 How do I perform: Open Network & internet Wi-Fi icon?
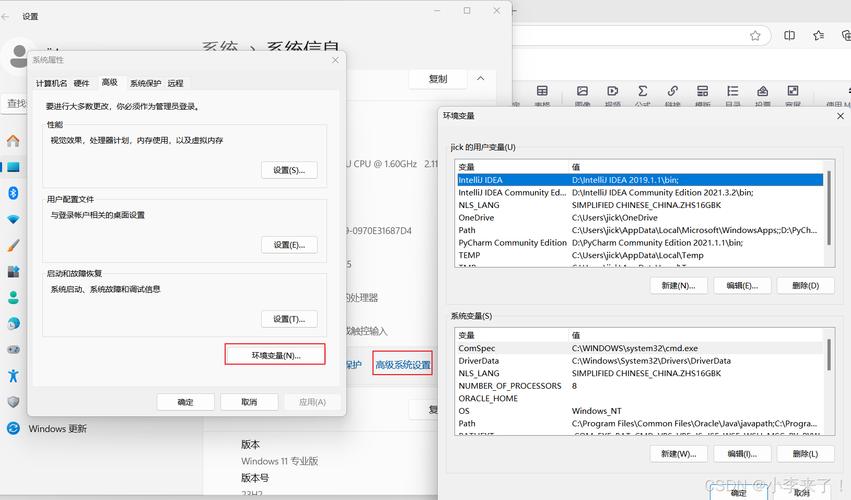(x=13, y=219)
